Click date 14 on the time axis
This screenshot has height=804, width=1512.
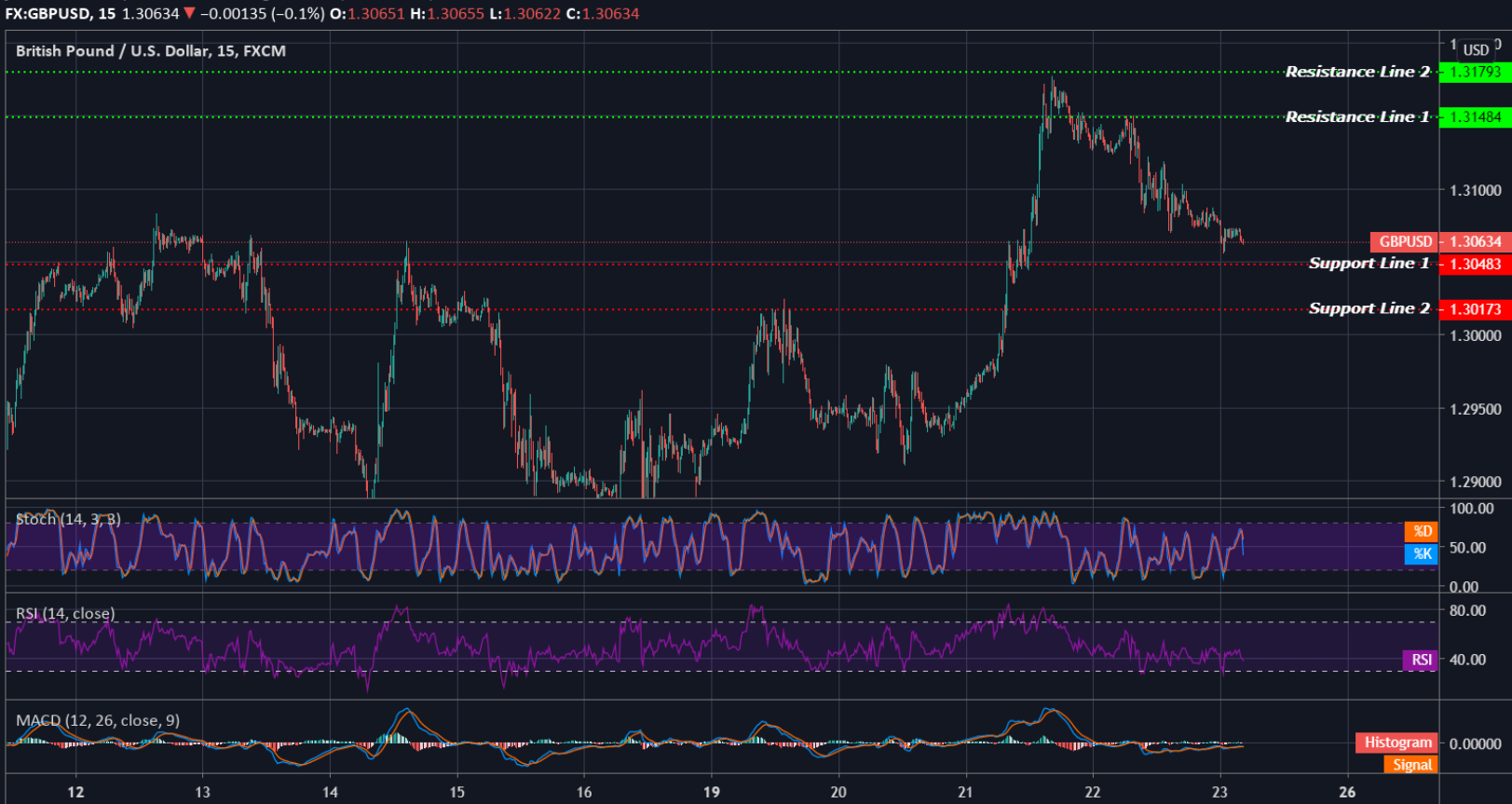pos(330,792)
